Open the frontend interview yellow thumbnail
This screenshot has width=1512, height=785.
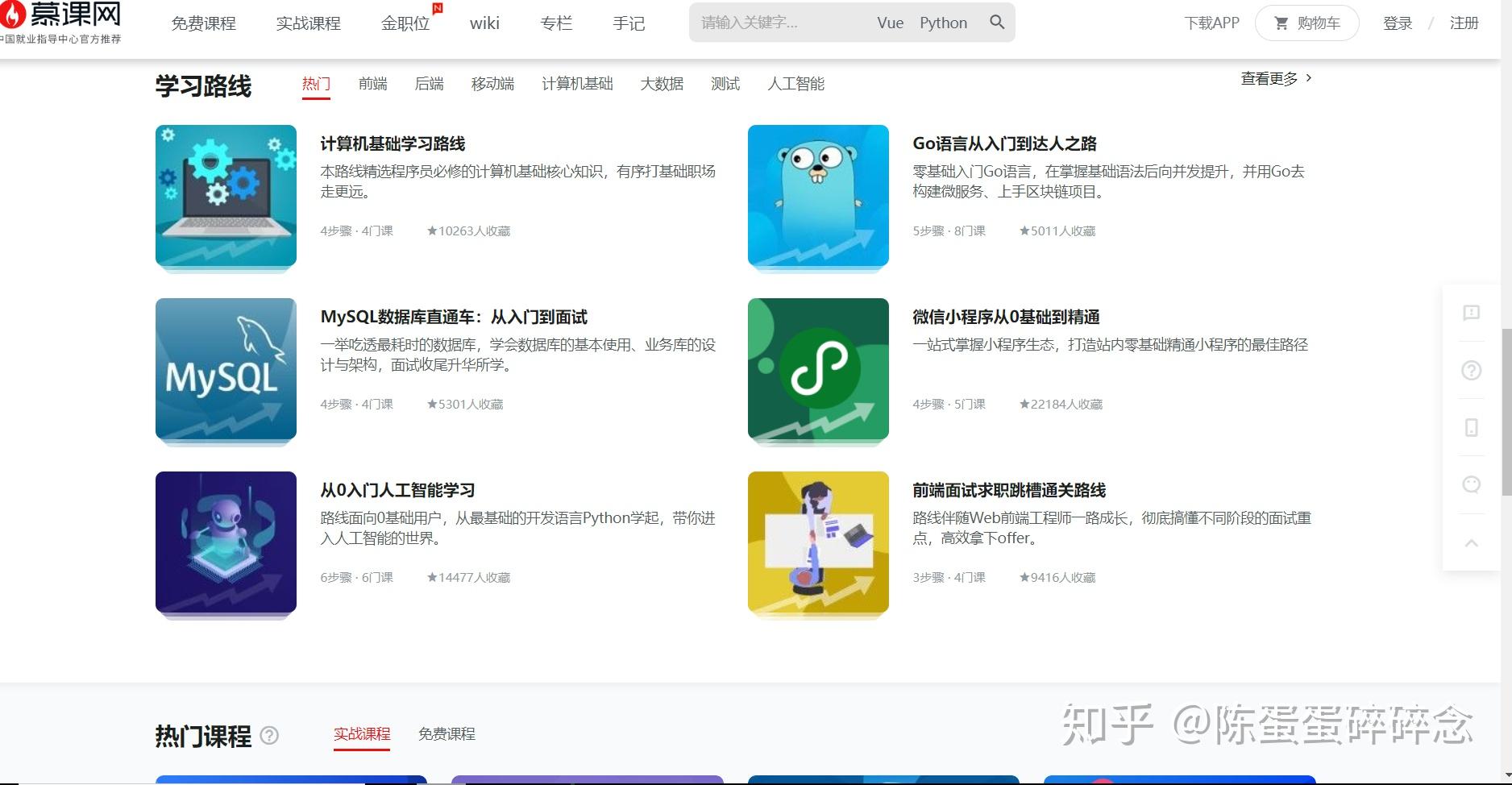coord(818,542)
